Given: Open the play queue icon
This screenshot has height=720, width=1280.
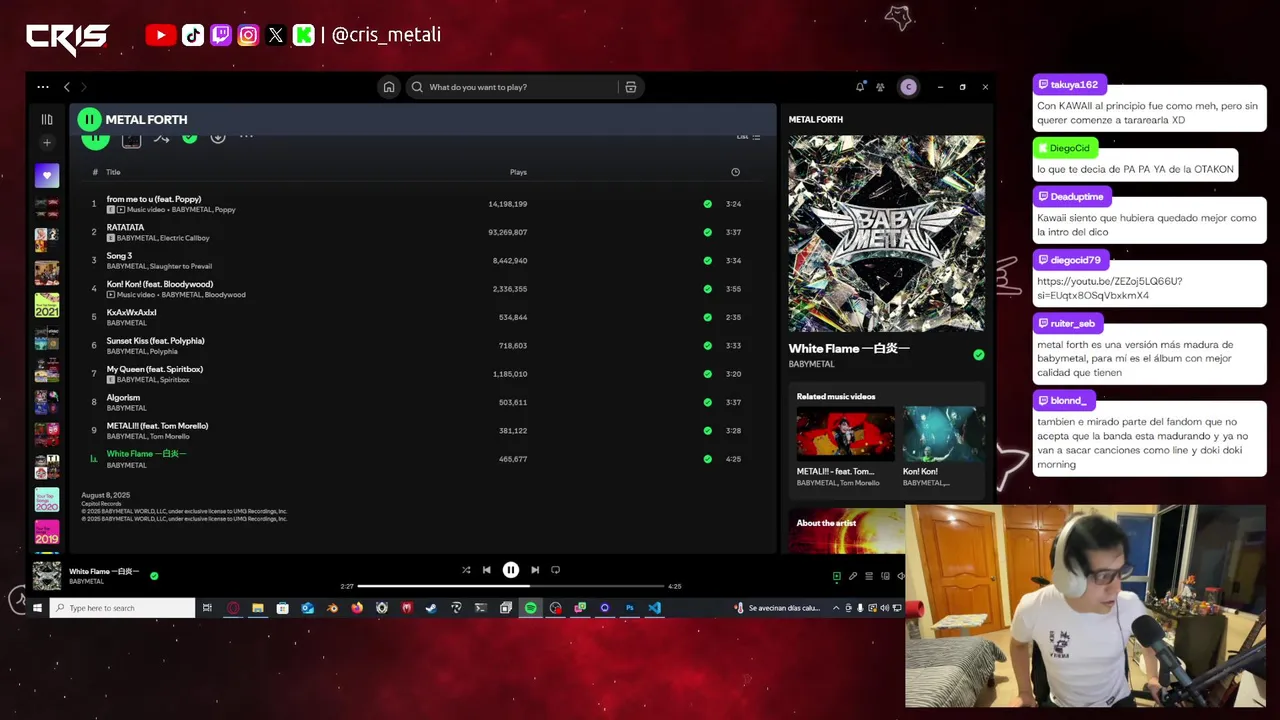Looking at the screenshot, I should tap(869, 576).
